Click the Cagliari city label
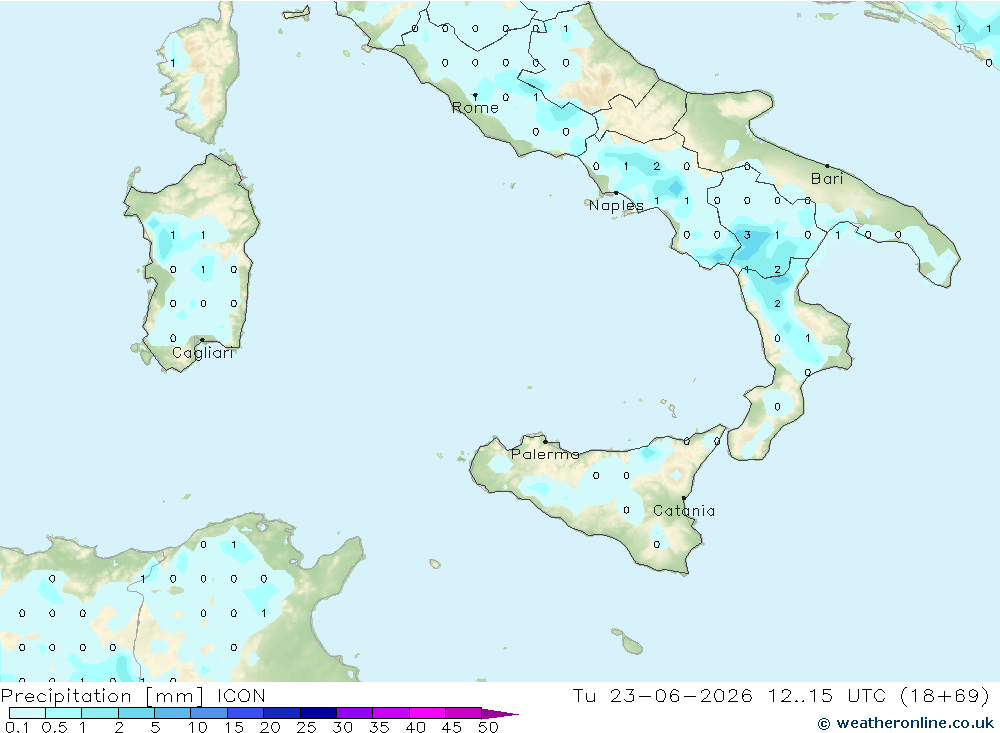The image size is (1000, 733). (203, 353)
